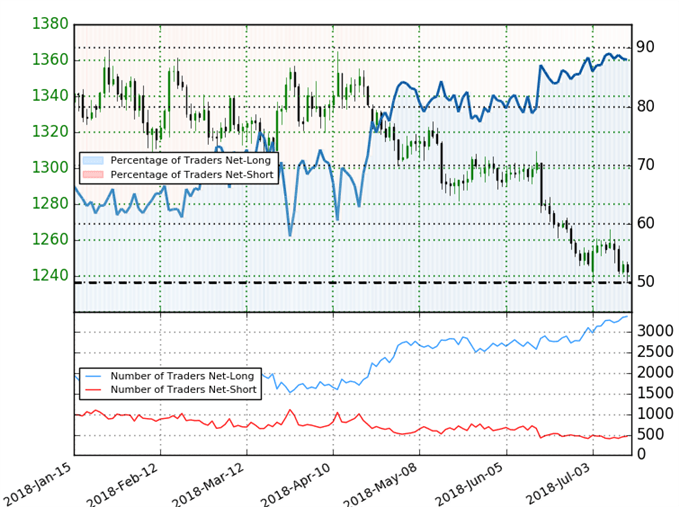The height and width of the screenshot is (507, 679).
Task: Click the blue line sample for Number of Traders Net-Long
Action: point(93,376)
